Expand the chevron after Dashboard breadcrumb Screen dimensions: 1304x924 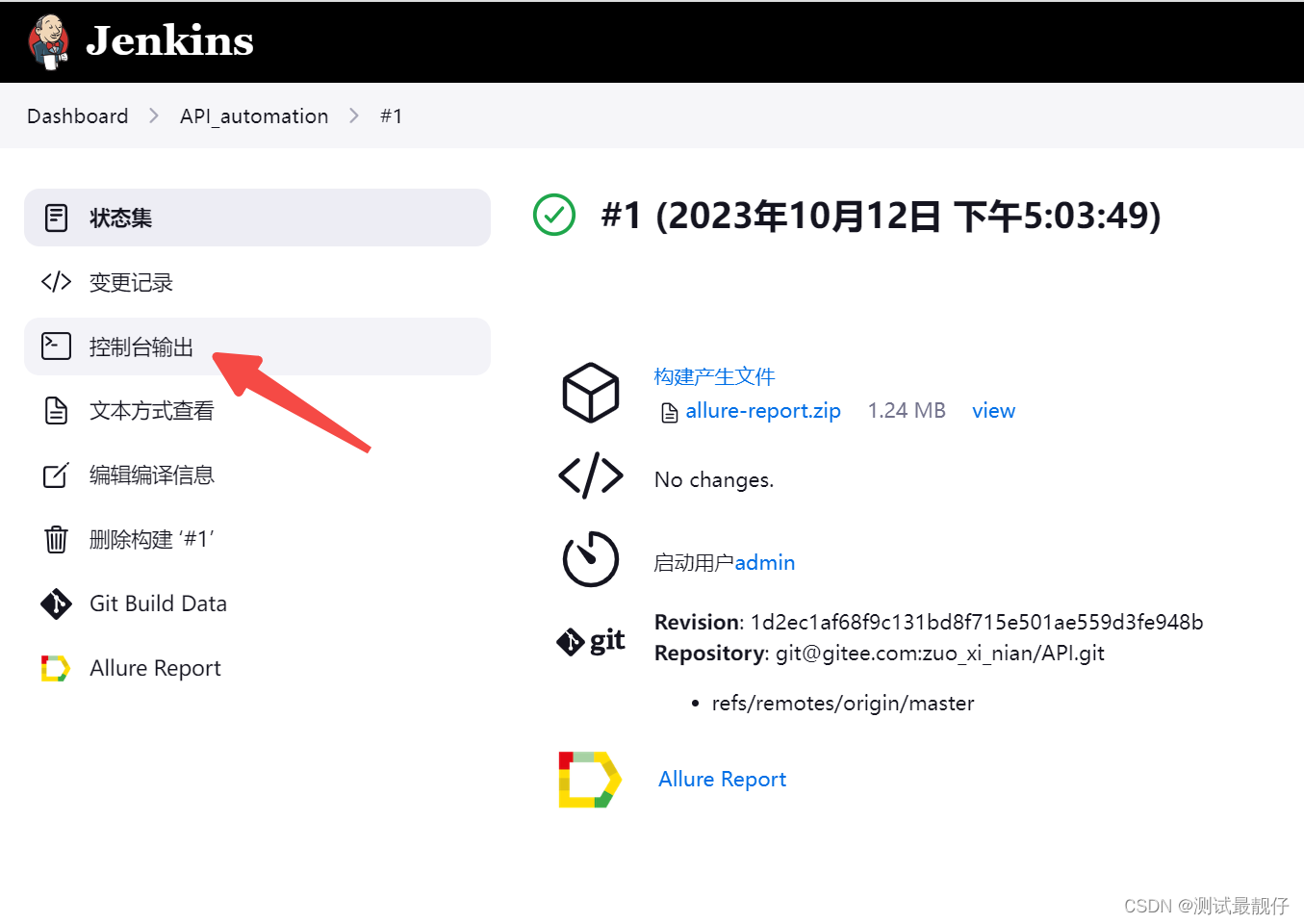coord(154,116)
